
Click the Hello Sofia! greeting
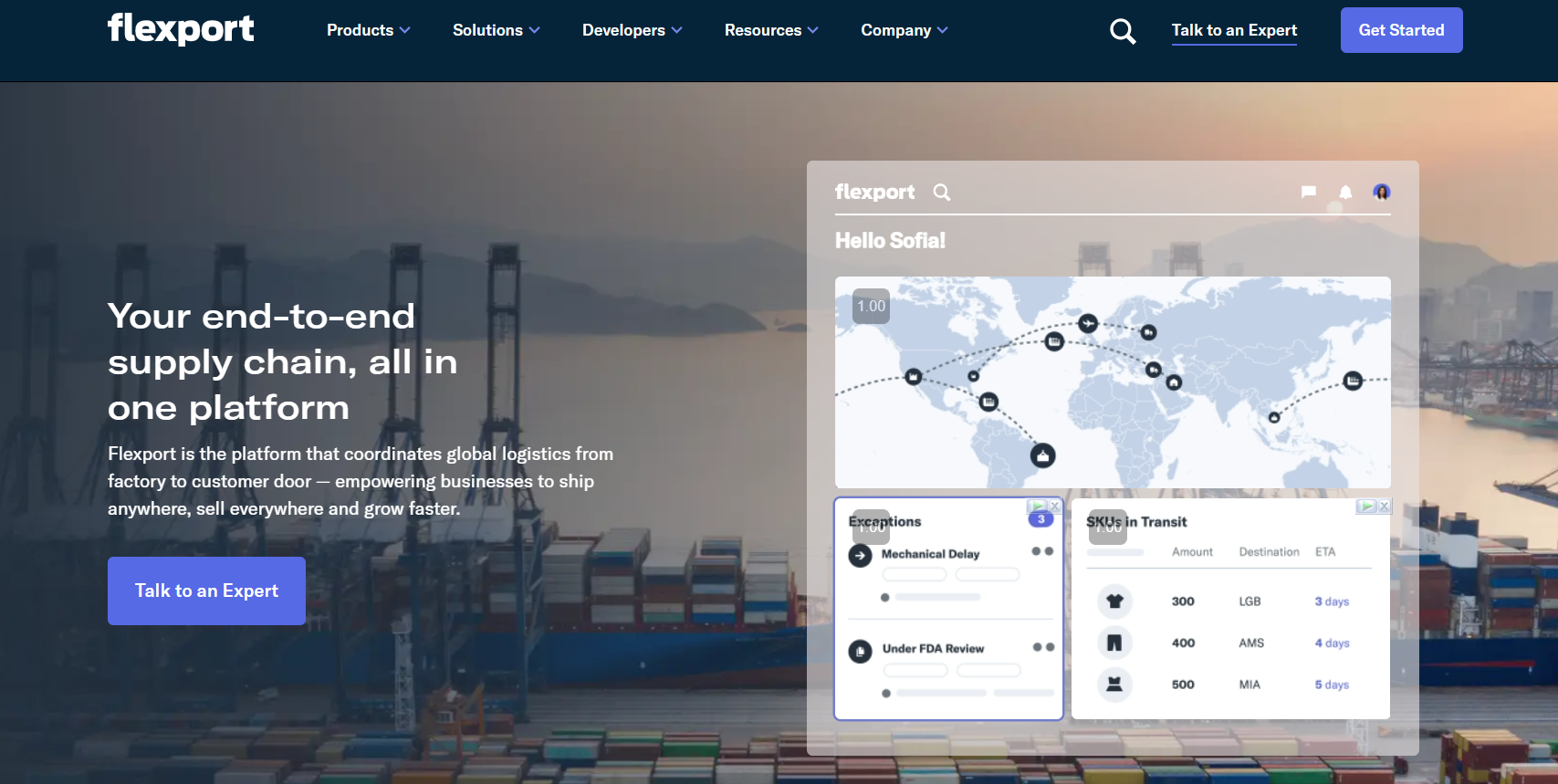890,241
